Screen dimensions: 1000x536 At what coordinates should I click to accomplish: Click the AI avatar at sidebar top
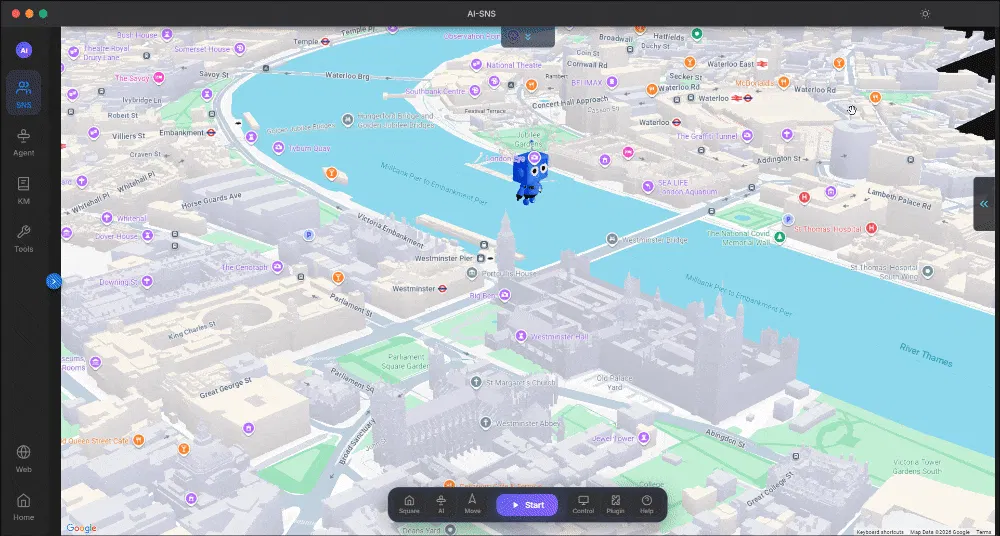pyautogui.click(x=24, y=50)
